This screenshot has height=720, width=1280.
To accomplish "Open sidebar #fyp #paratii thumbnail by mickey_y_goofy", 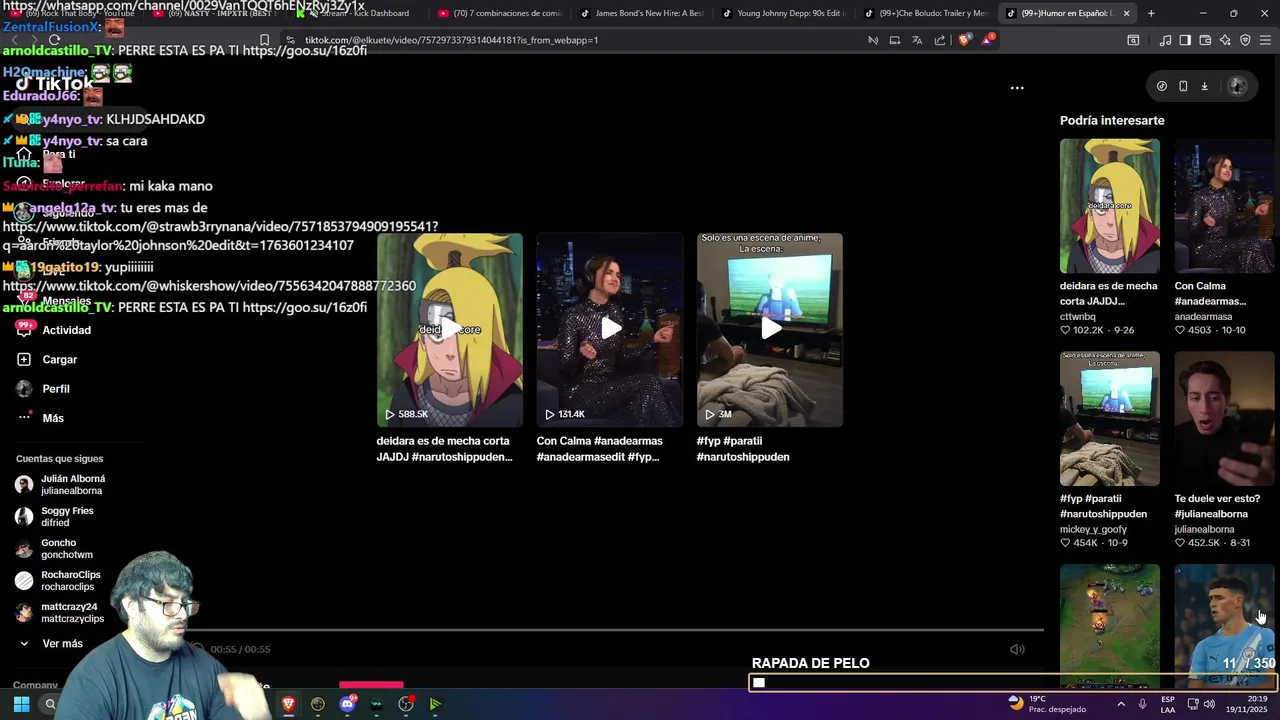I will pos(1110,418).
